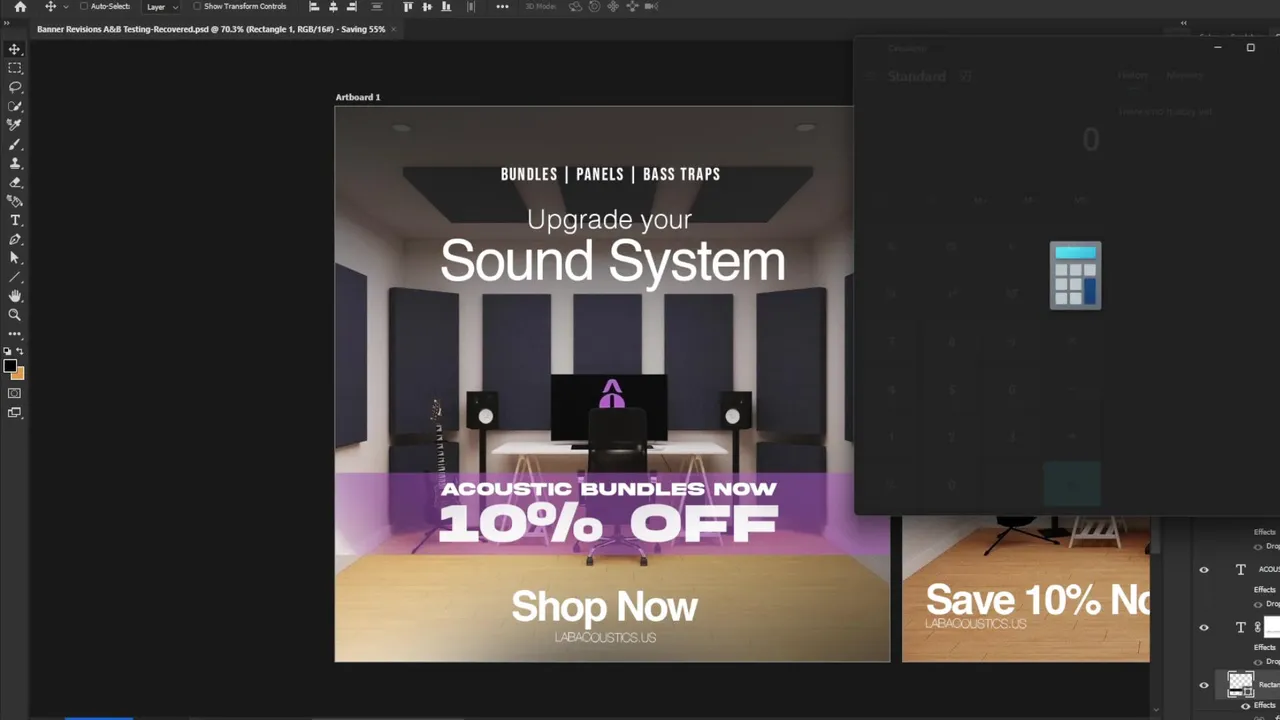Select the Clone Stamp tool
This screenshot has width=1280, height=720.
14,163
